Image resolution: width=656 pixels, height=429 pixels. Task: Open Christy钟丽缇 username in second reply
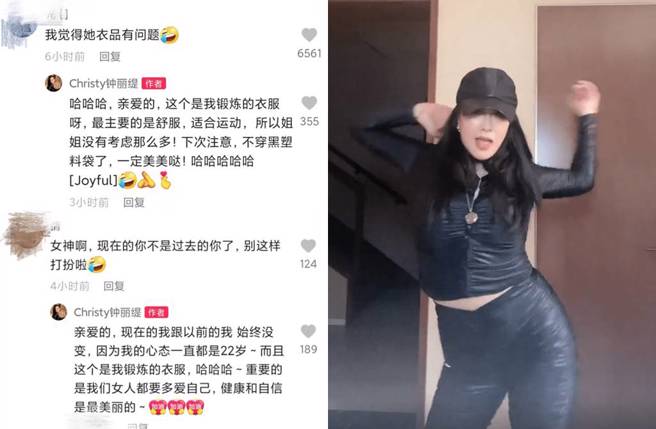108,312
